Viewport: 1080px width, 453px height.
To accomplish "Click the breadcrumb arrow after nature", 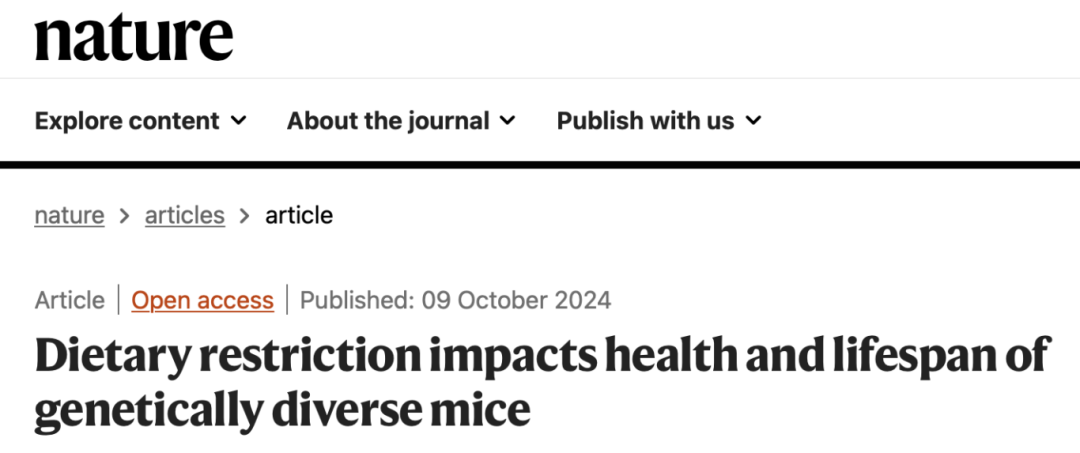I will tap(125, 216).
